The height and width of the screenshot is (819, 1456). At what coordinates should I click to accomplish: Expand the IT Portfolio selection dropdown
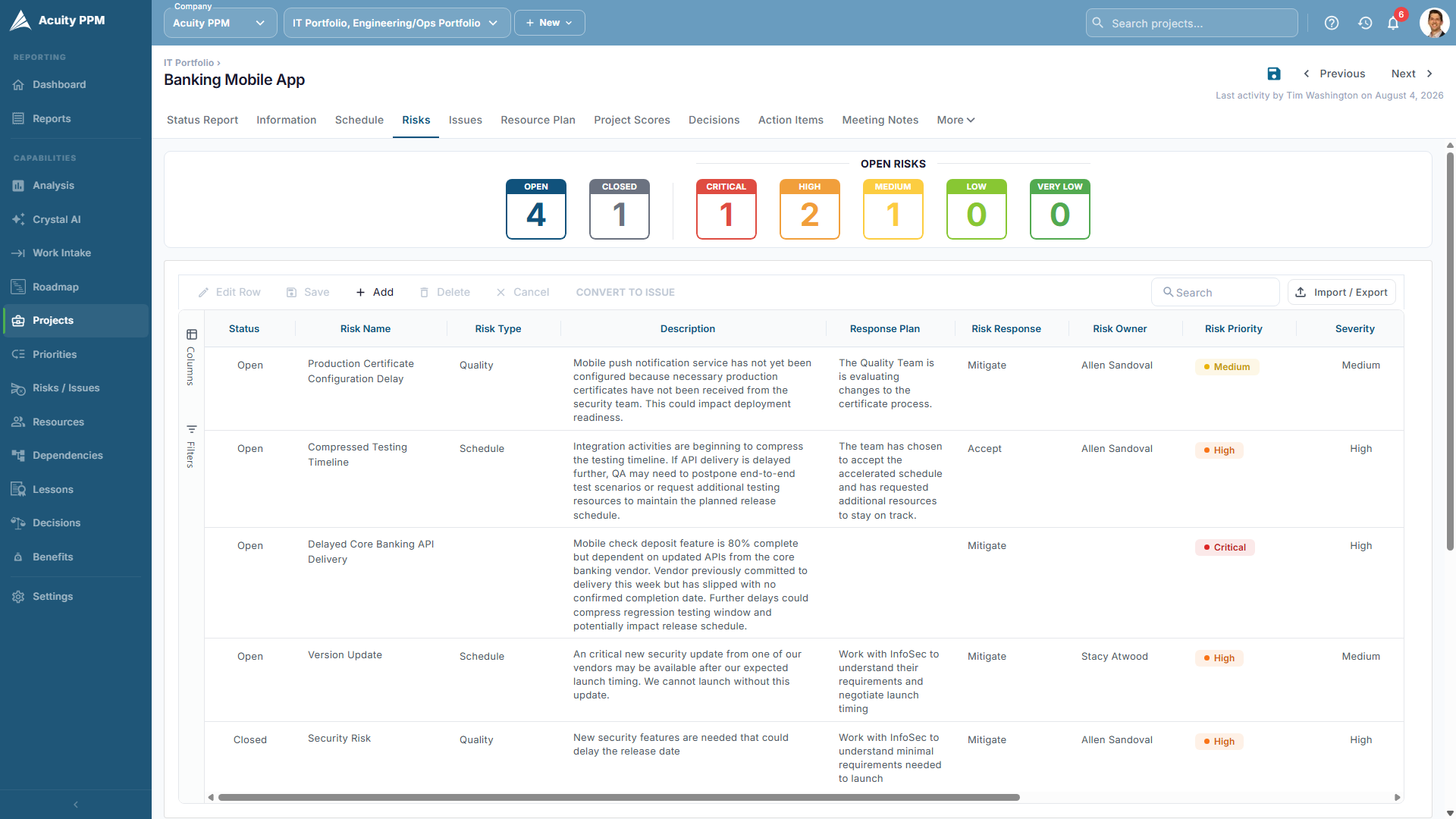pyautogui.click(x=396, y=23)
